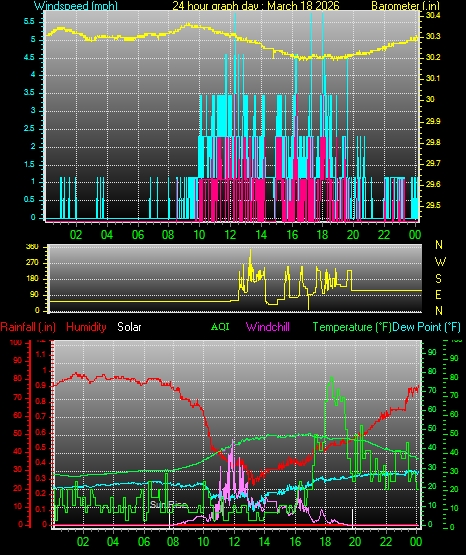
Task: Click the "Barometer (.in)" axis title
Action: 405,6
